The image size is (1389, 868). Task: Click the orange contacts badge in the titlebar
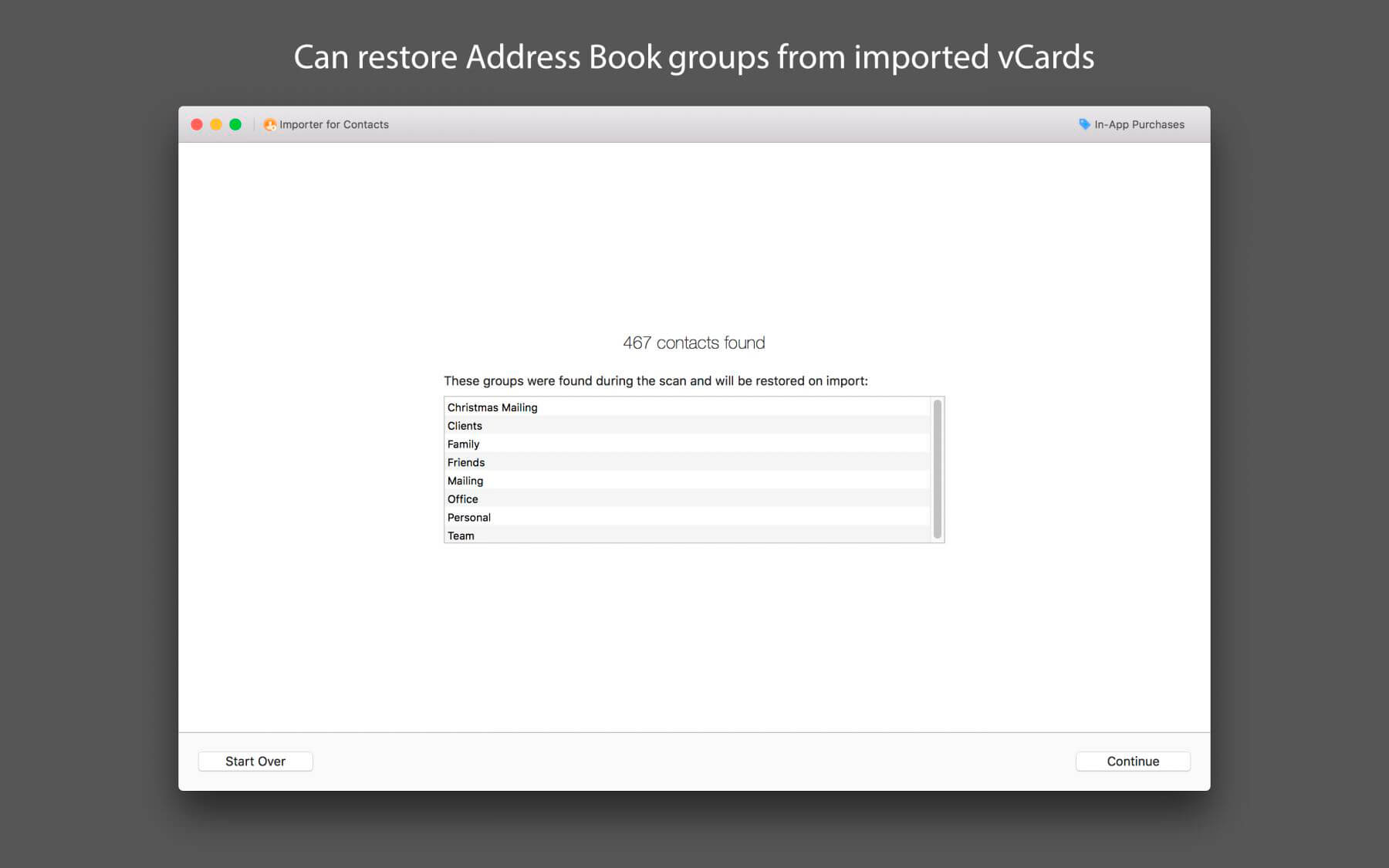point(270,124)
